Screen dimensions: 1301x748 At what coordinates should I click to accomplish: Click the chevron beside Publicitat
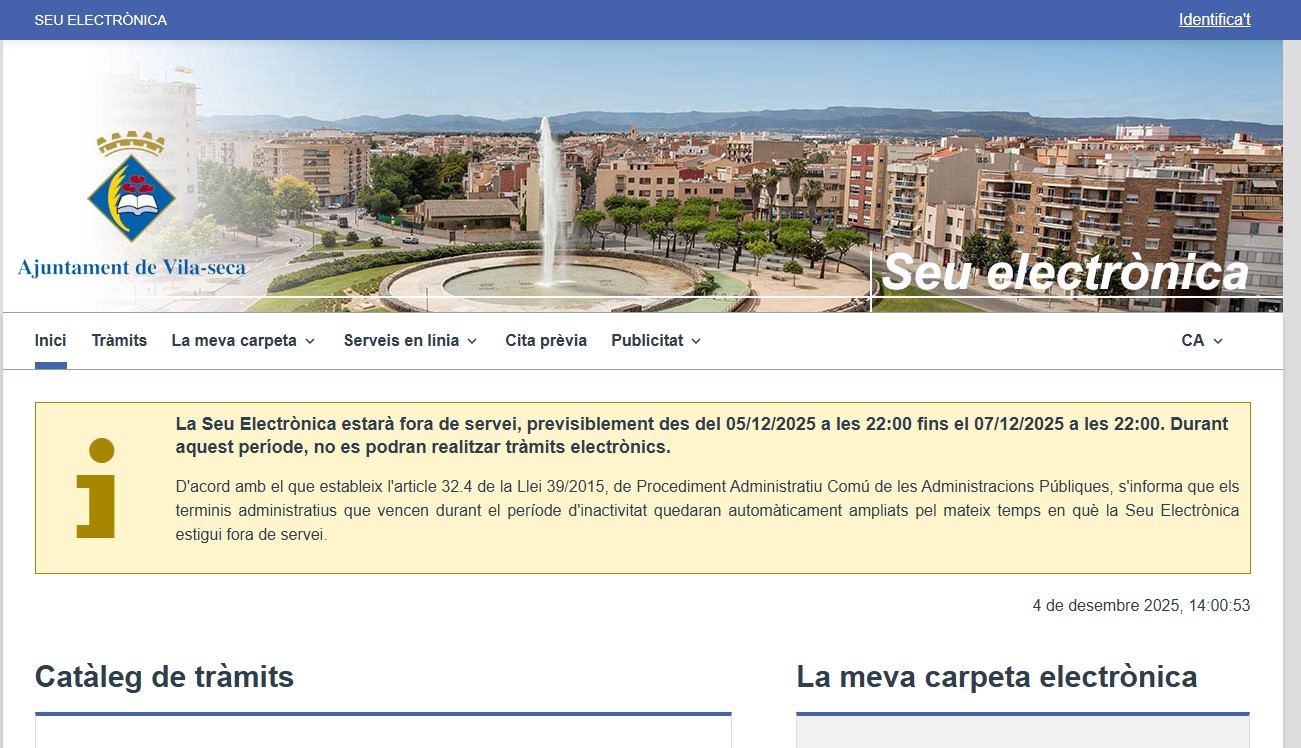pyautogui.click(x=696, y=341)
